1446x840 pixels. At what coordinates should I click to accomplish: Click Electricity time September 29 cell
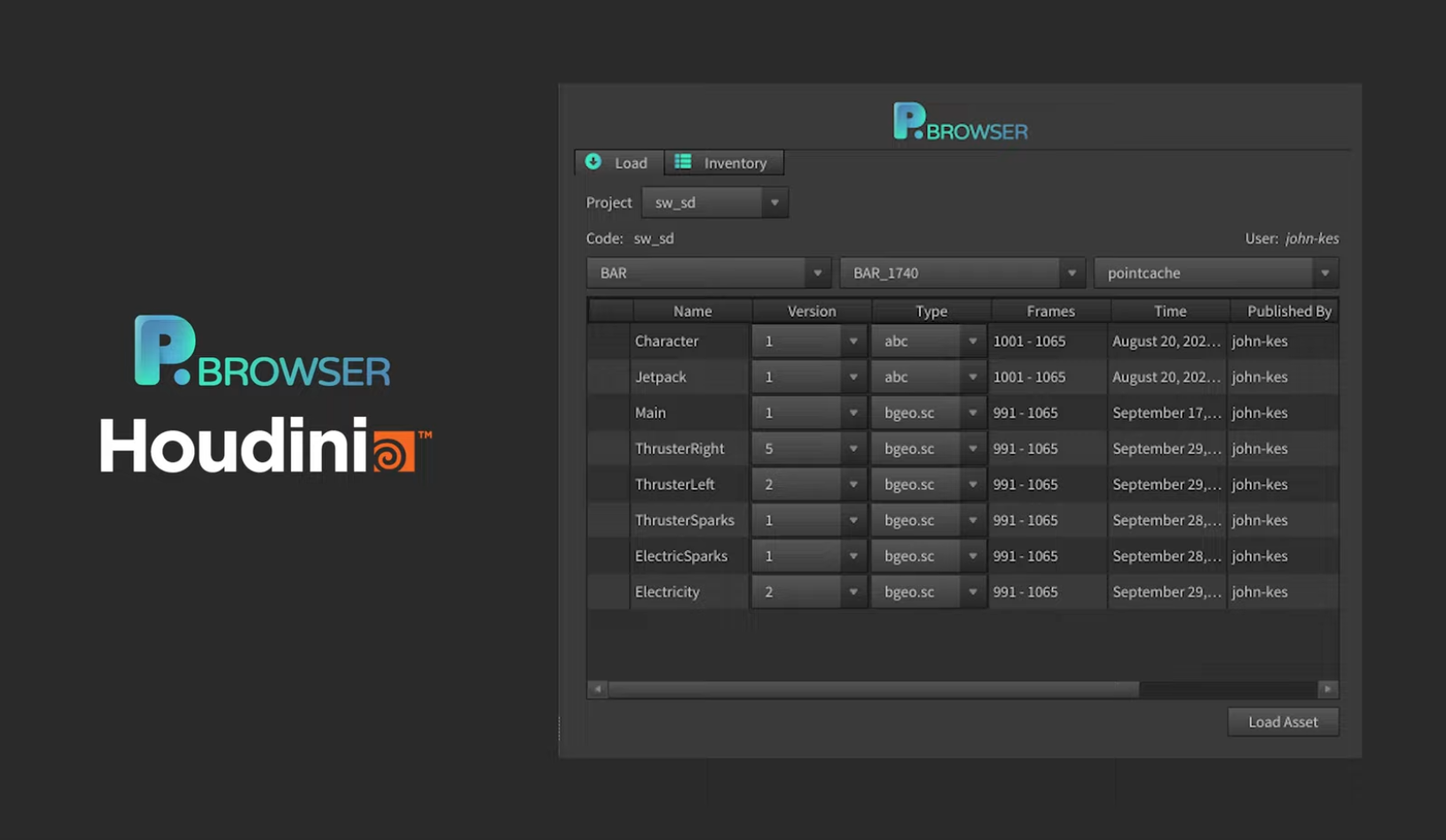[1167, 592]
